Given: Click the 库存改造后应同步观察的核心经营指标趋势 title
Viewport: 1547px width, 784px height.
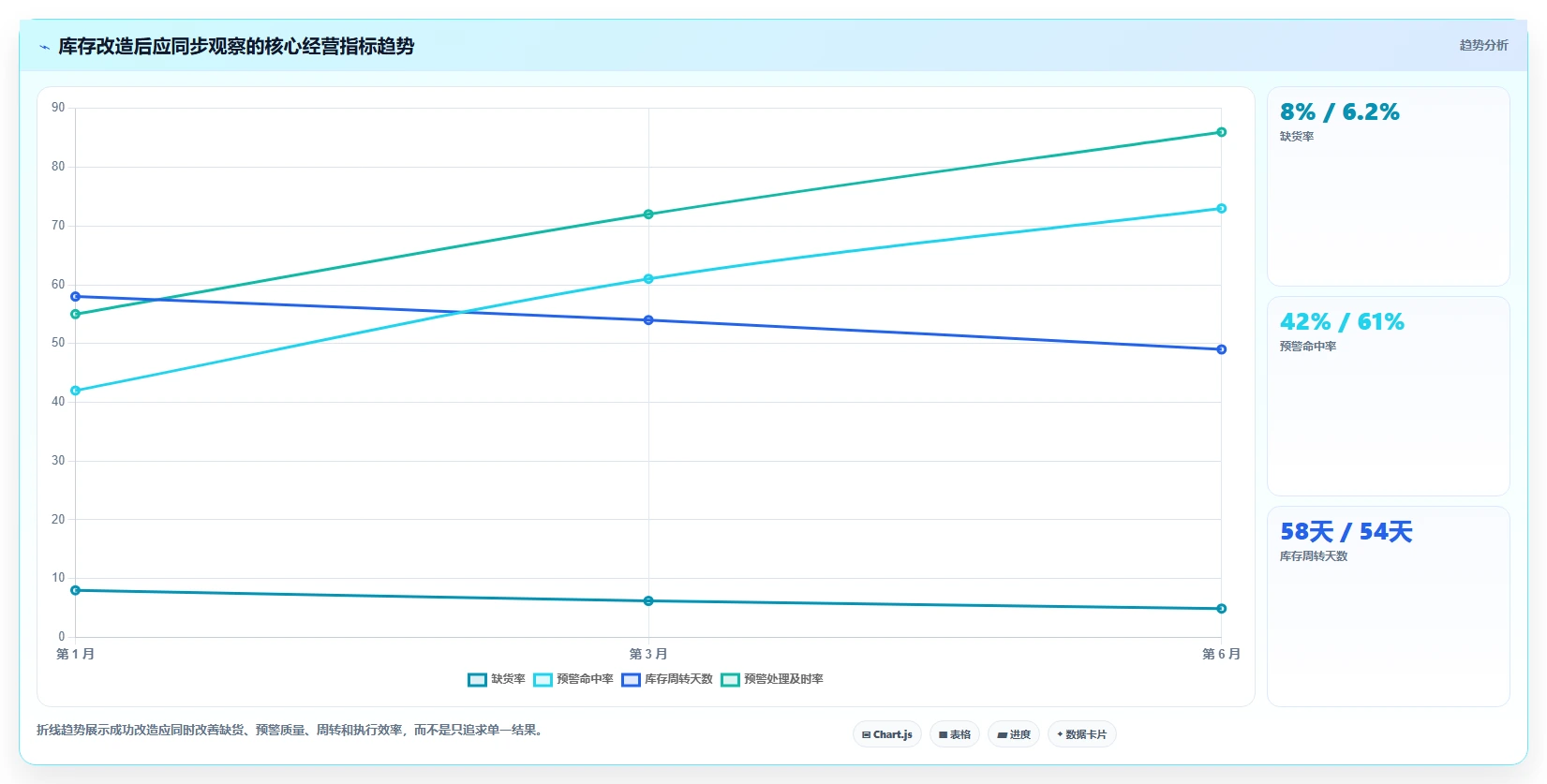Looking at the screenshot, I should pyautogui.click(x=236, y=46).
